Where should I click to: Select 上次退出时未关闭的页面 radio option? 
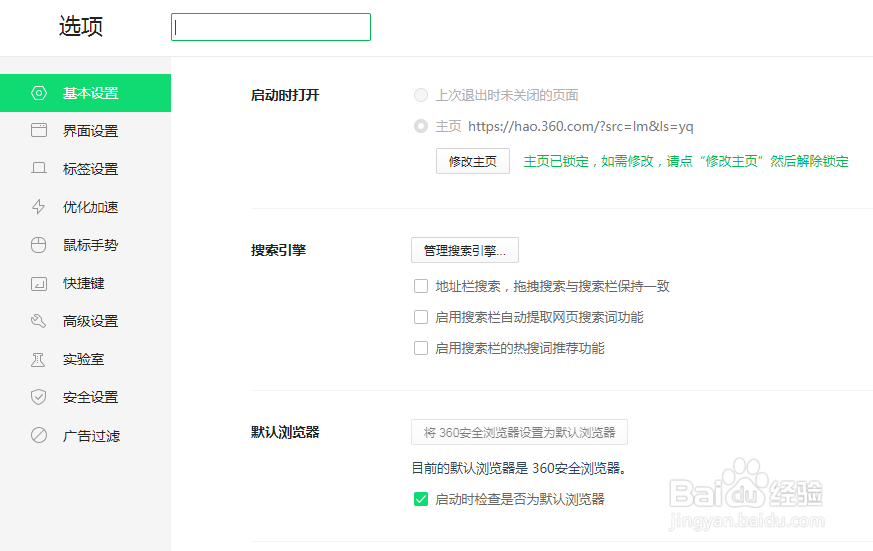(x=421, y=95)
